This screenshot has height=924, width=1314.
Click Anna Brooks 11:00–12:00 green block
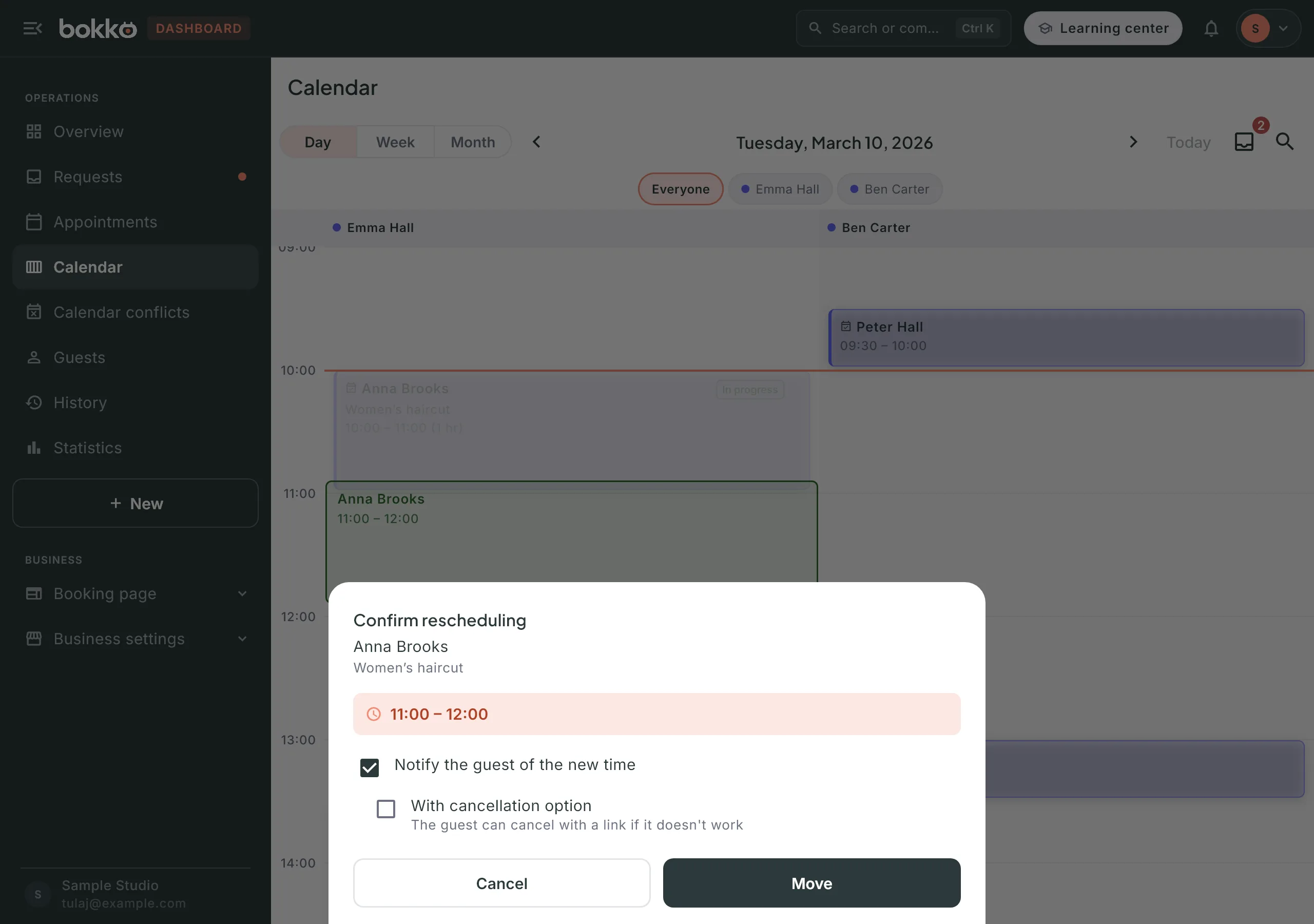click(572, 531)
